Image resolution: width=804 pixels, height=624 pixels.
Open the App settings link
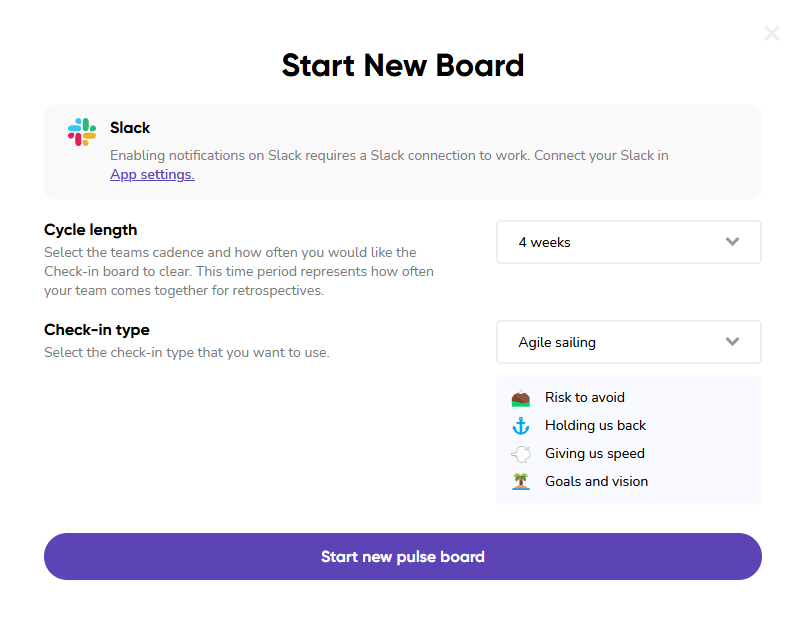coord(152,174)
